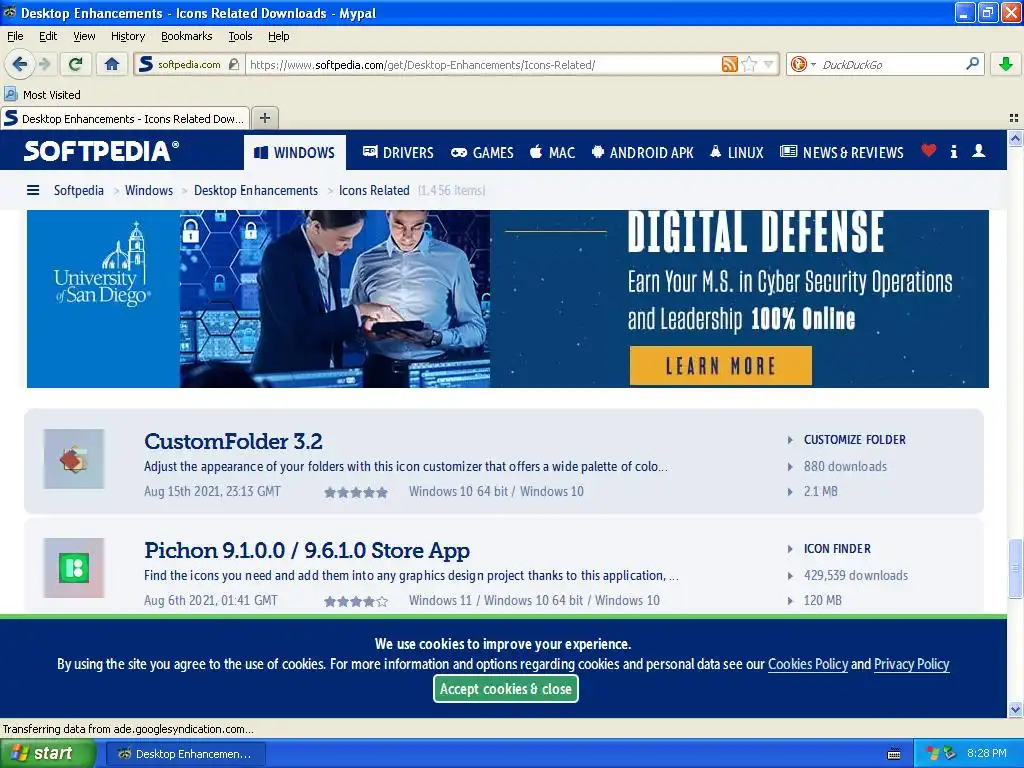Go to the LINUX section
Viewport: 1024px width, 768px height.
pyautogui.click(x=736, y=152)
